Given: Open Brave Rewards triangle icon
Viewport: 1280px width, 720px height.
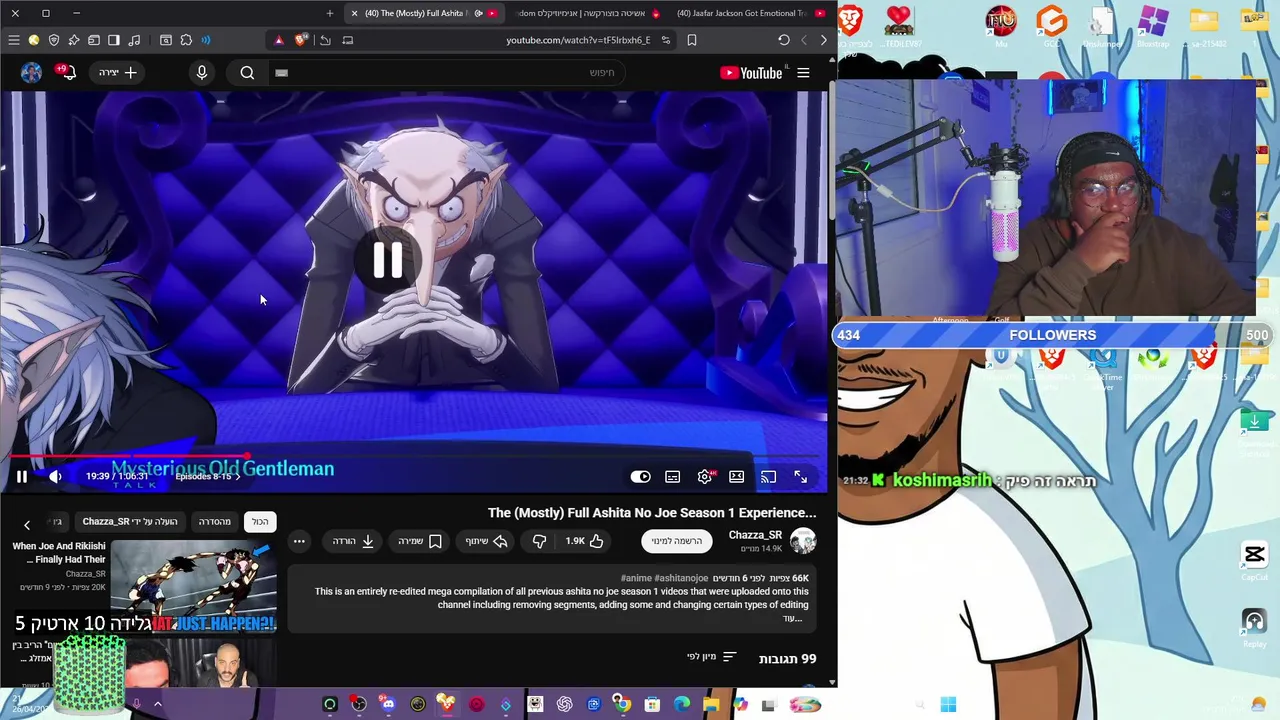Looking at the screenshot, I should 279,40.
